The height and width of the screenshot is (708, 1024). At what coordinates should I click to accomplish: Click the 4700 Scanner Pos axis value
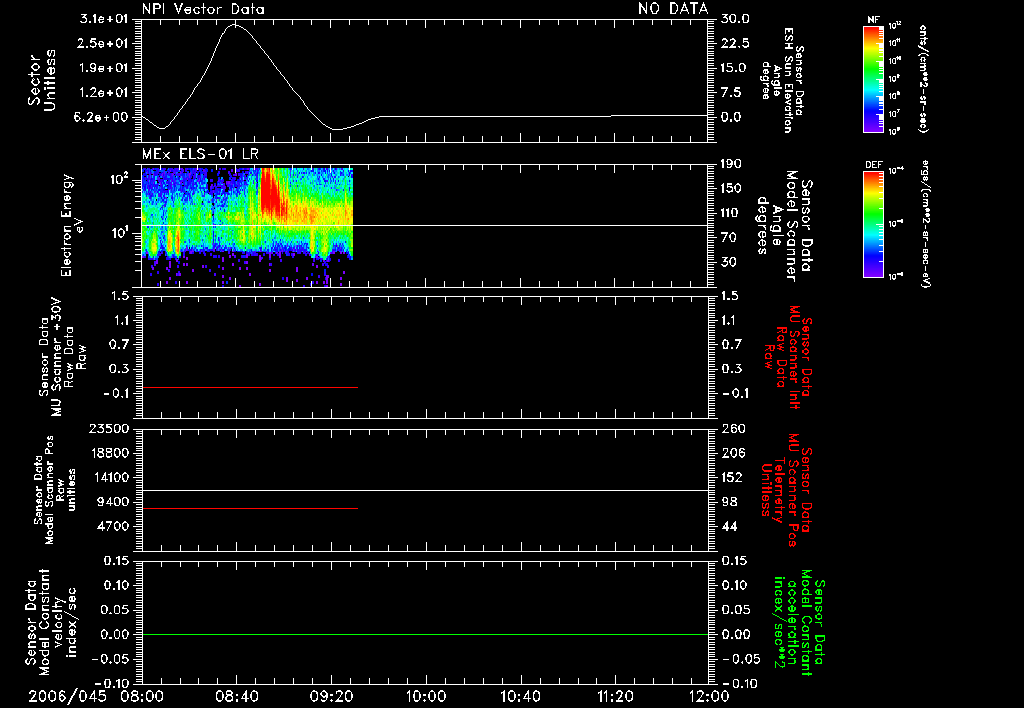tap(112, 526)
